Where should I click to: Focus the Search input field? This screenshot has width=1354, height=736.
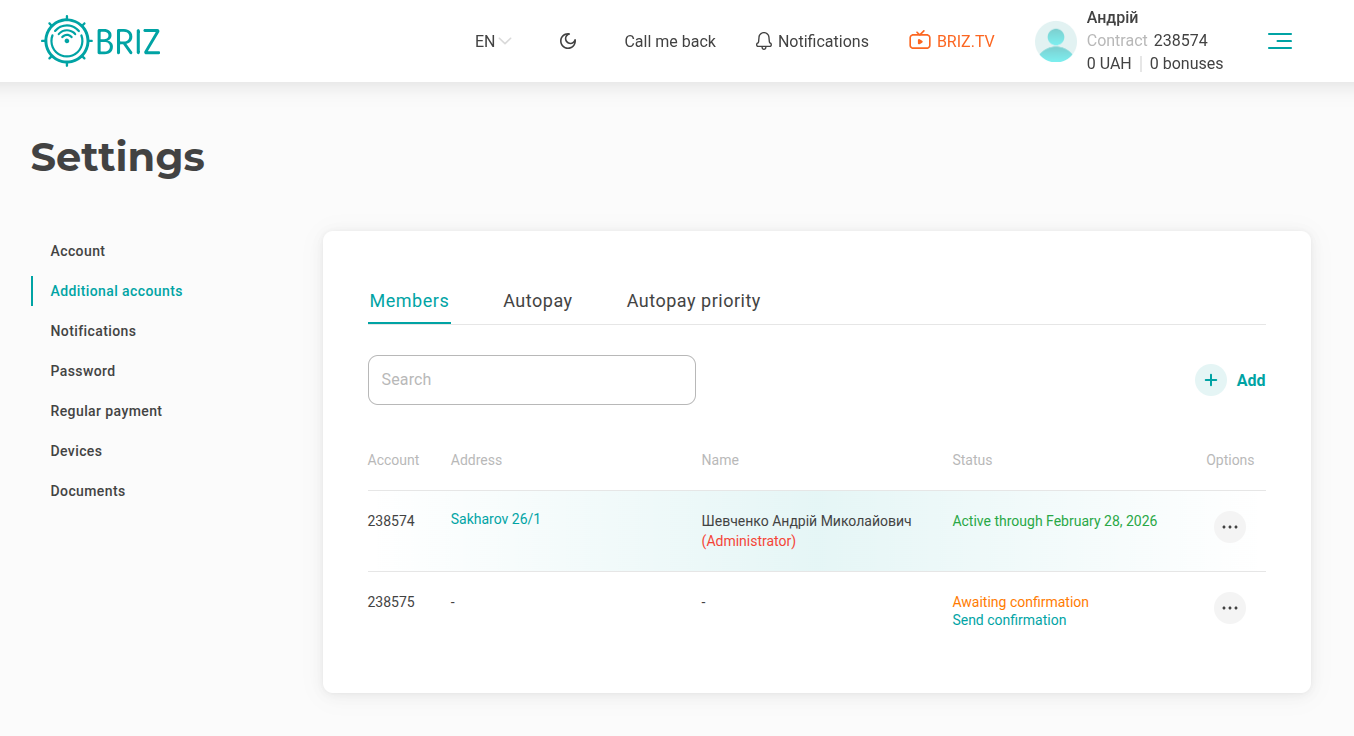(531, 380)
